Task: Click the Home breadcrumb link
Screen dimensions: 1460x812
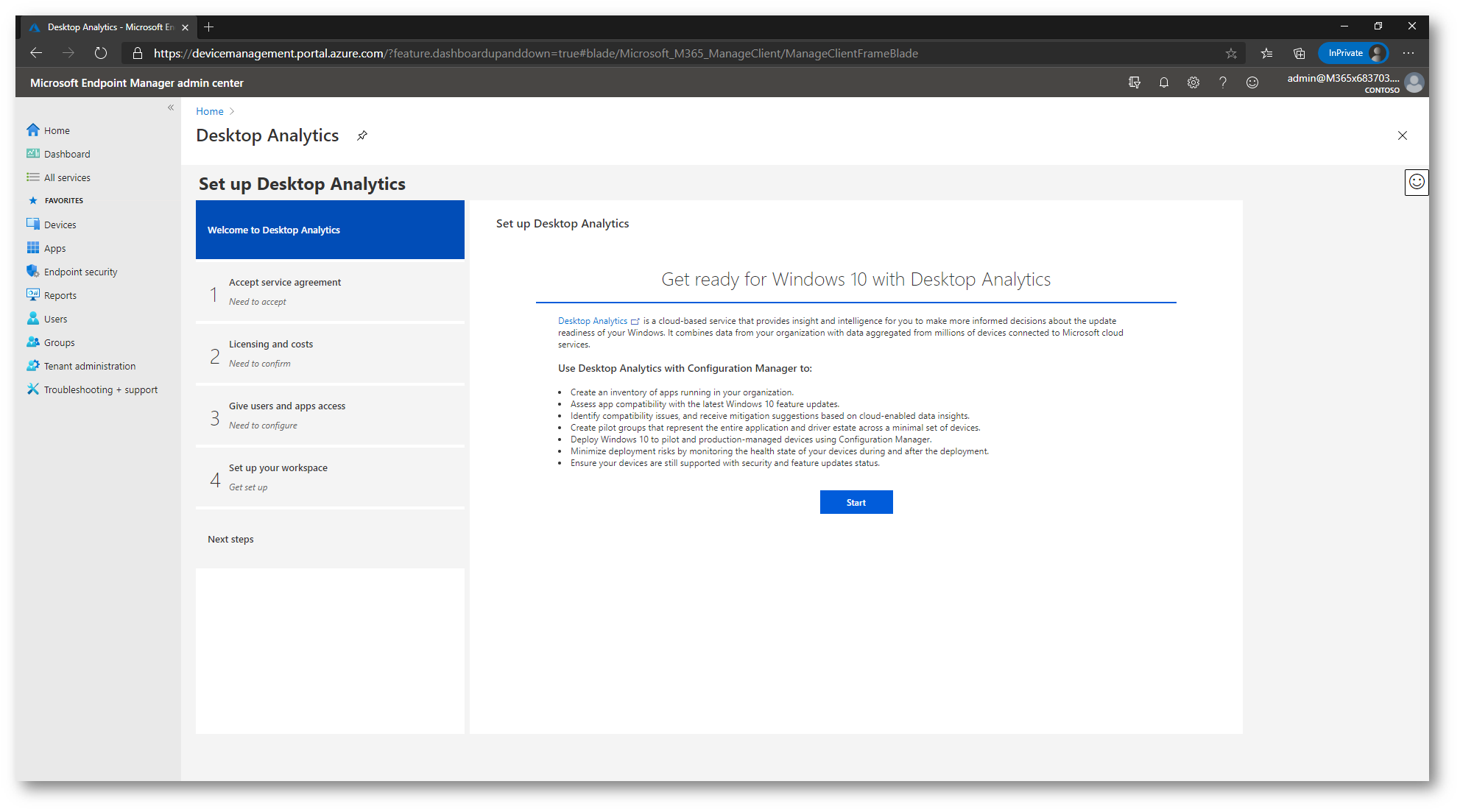Action: (210, 111)
